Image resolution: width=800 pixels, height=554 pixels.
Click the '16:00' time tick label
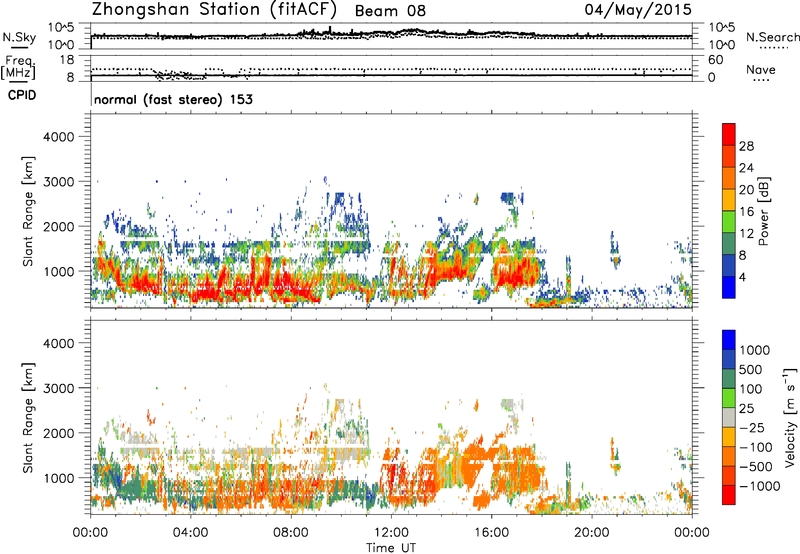coord(491,533)
